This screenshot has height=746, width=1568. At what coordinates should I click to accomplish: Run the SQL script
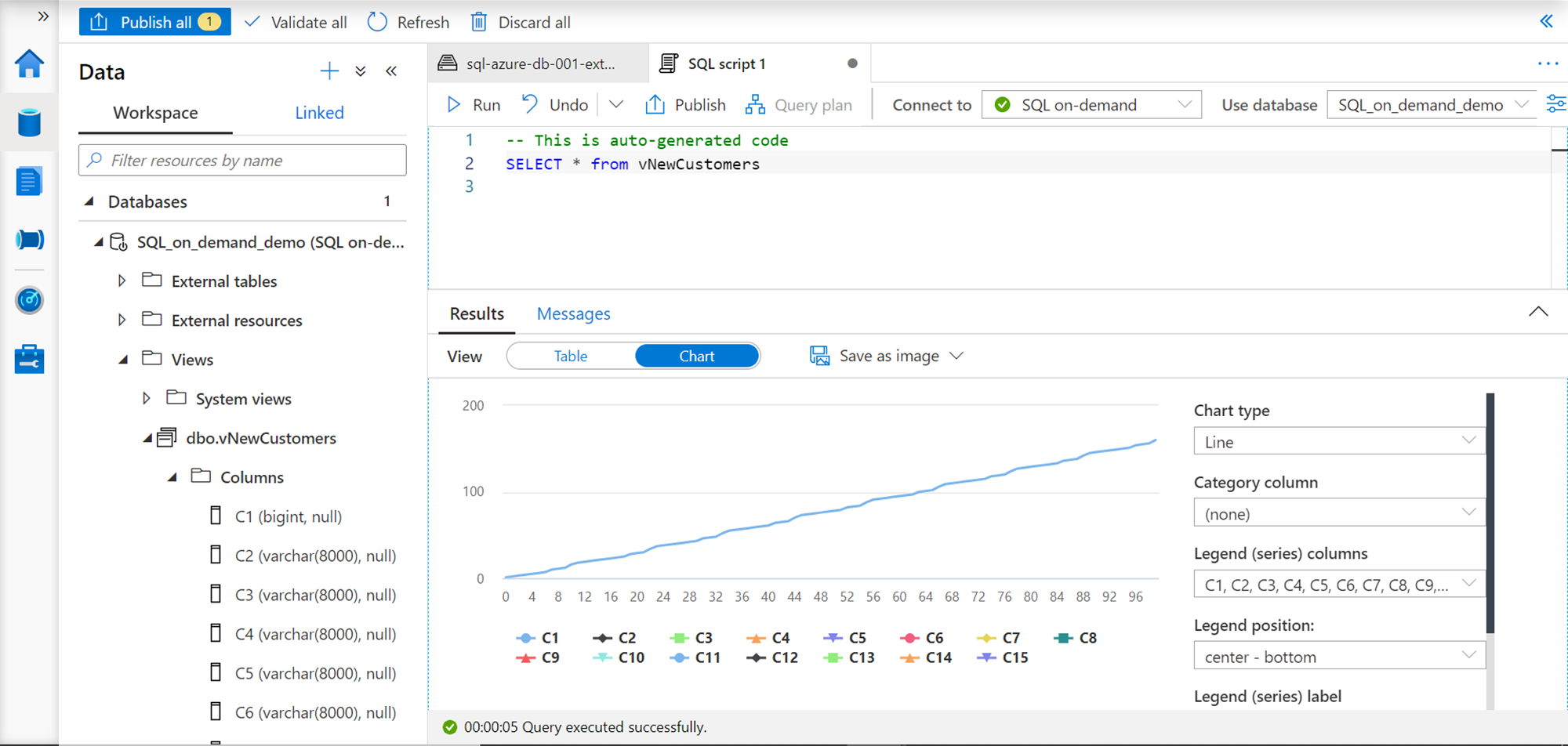(474, 105)
